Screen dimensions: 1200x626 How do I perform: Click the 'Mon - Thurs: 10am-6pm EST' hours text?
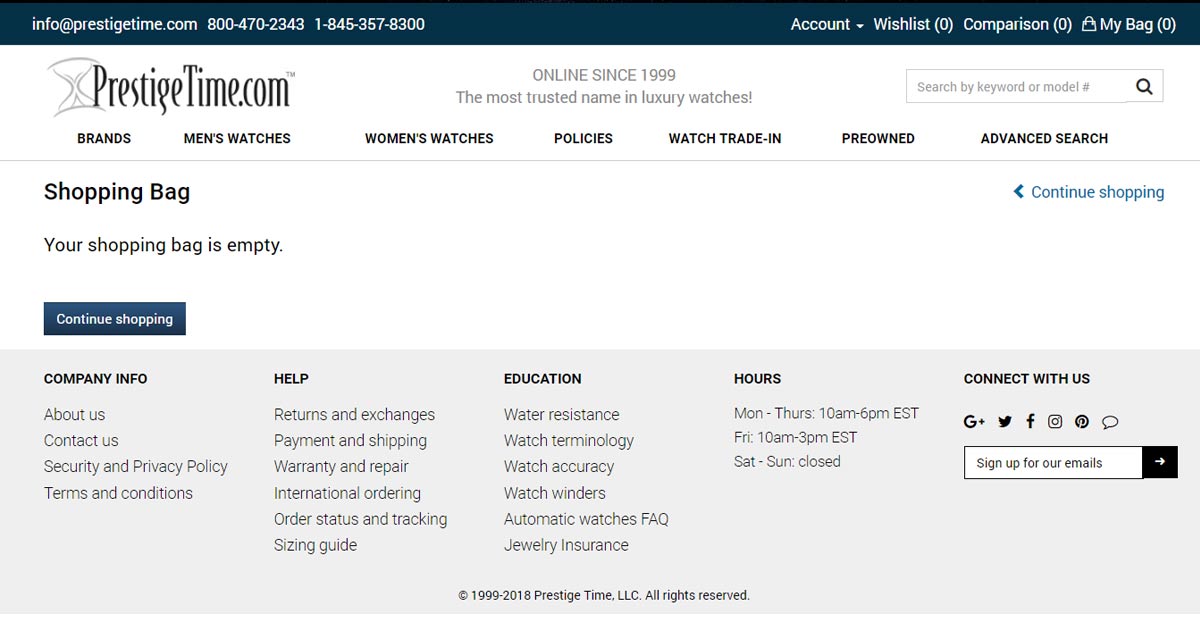click(826, 413)
